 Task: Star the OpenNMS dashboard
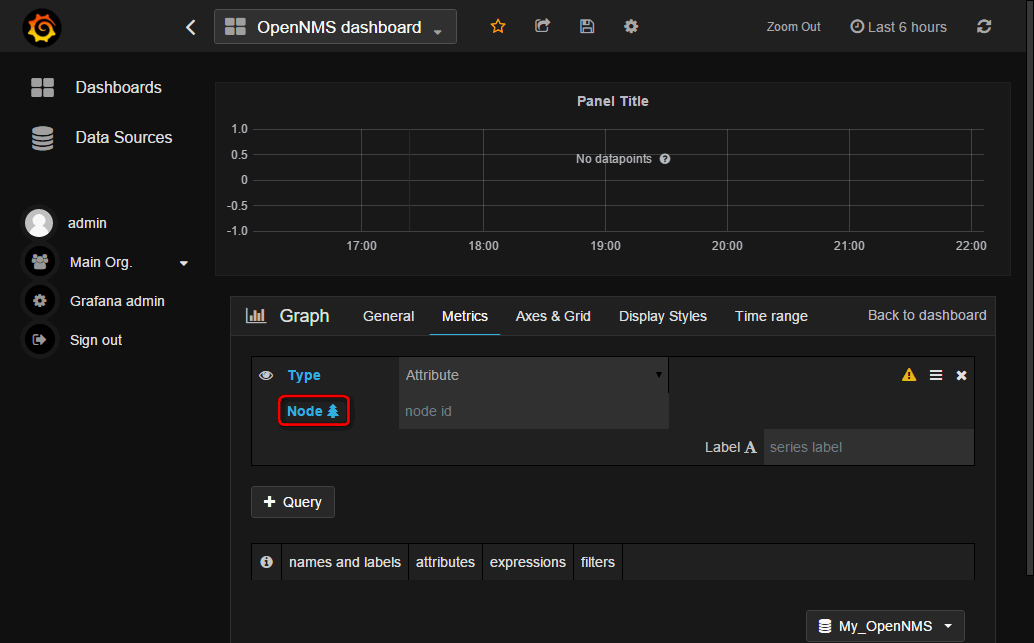(498, 26)
